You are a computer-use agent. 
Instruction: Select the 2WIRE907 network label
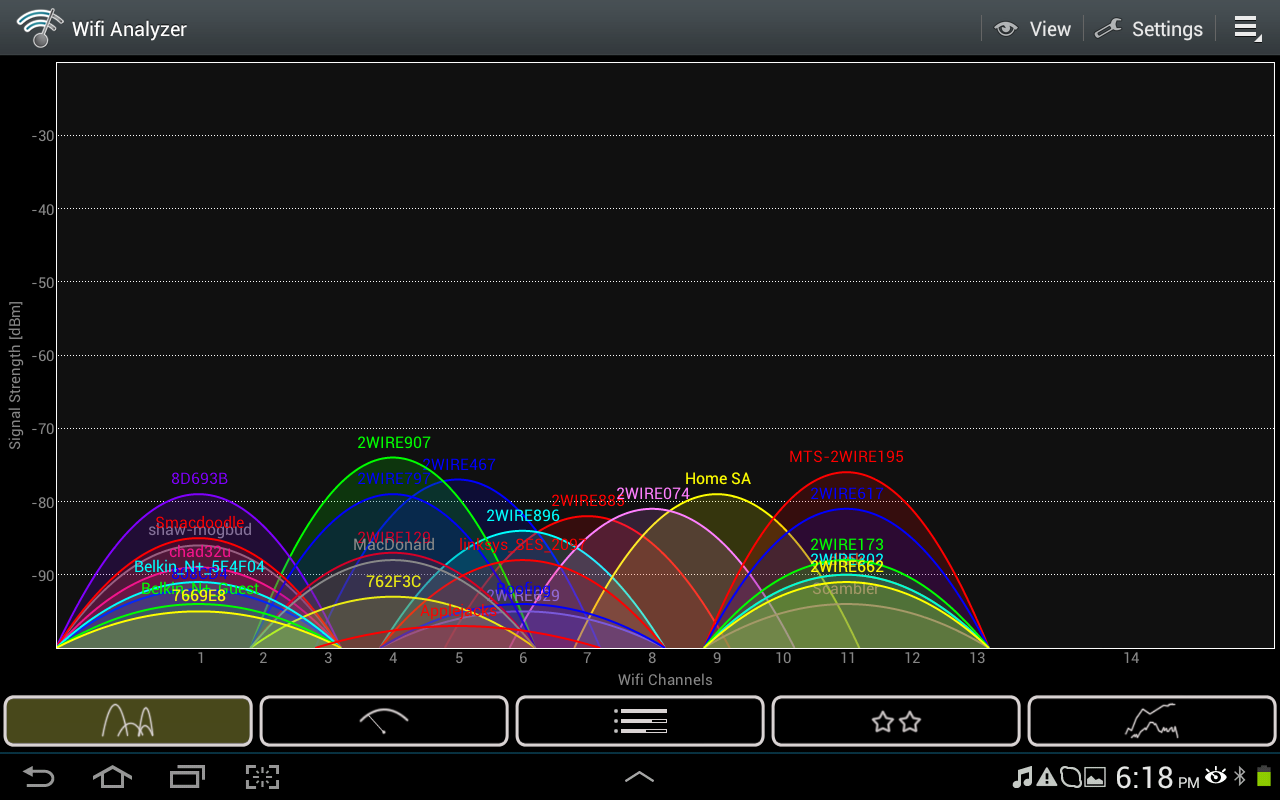tap(394, 442)
